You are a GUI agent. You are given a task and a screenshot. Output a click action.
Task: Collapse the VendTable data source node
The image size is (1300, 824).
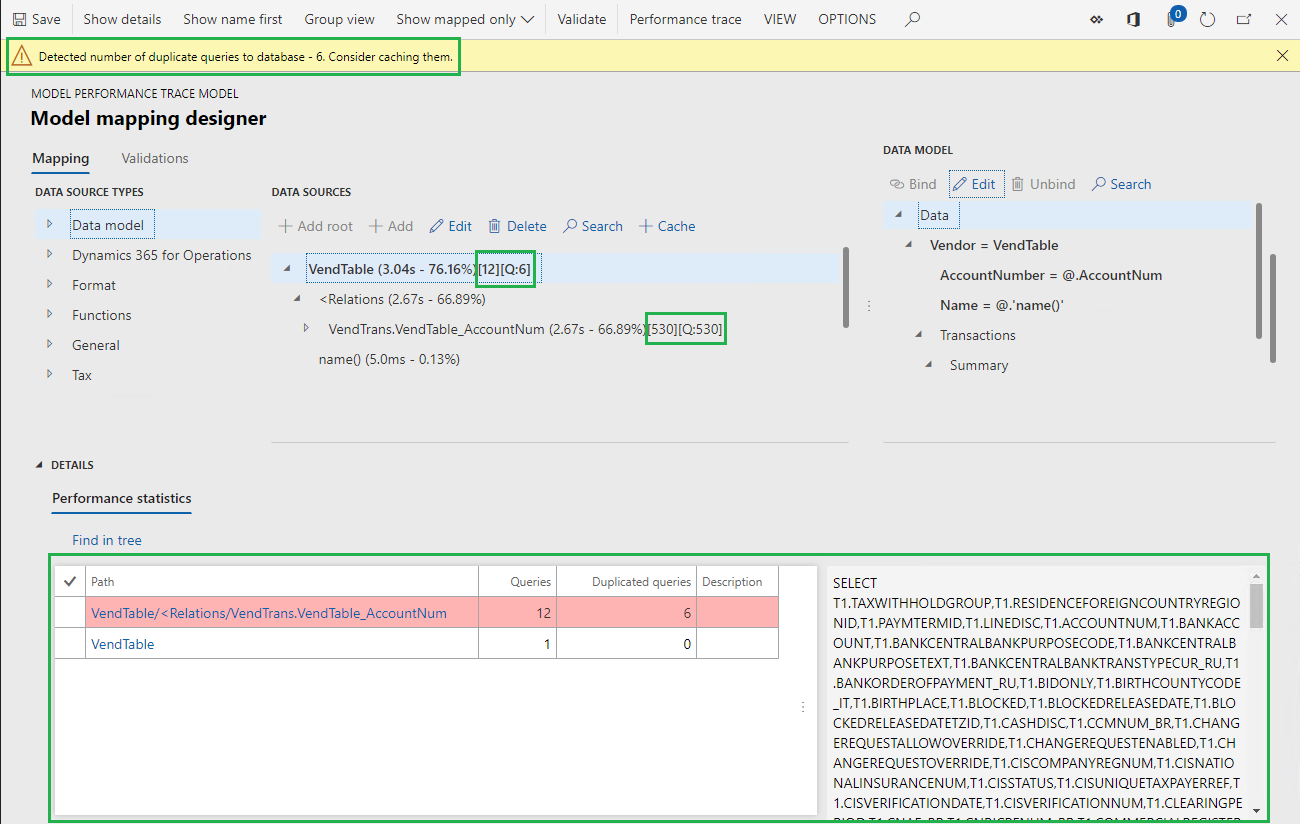point(286,268)
